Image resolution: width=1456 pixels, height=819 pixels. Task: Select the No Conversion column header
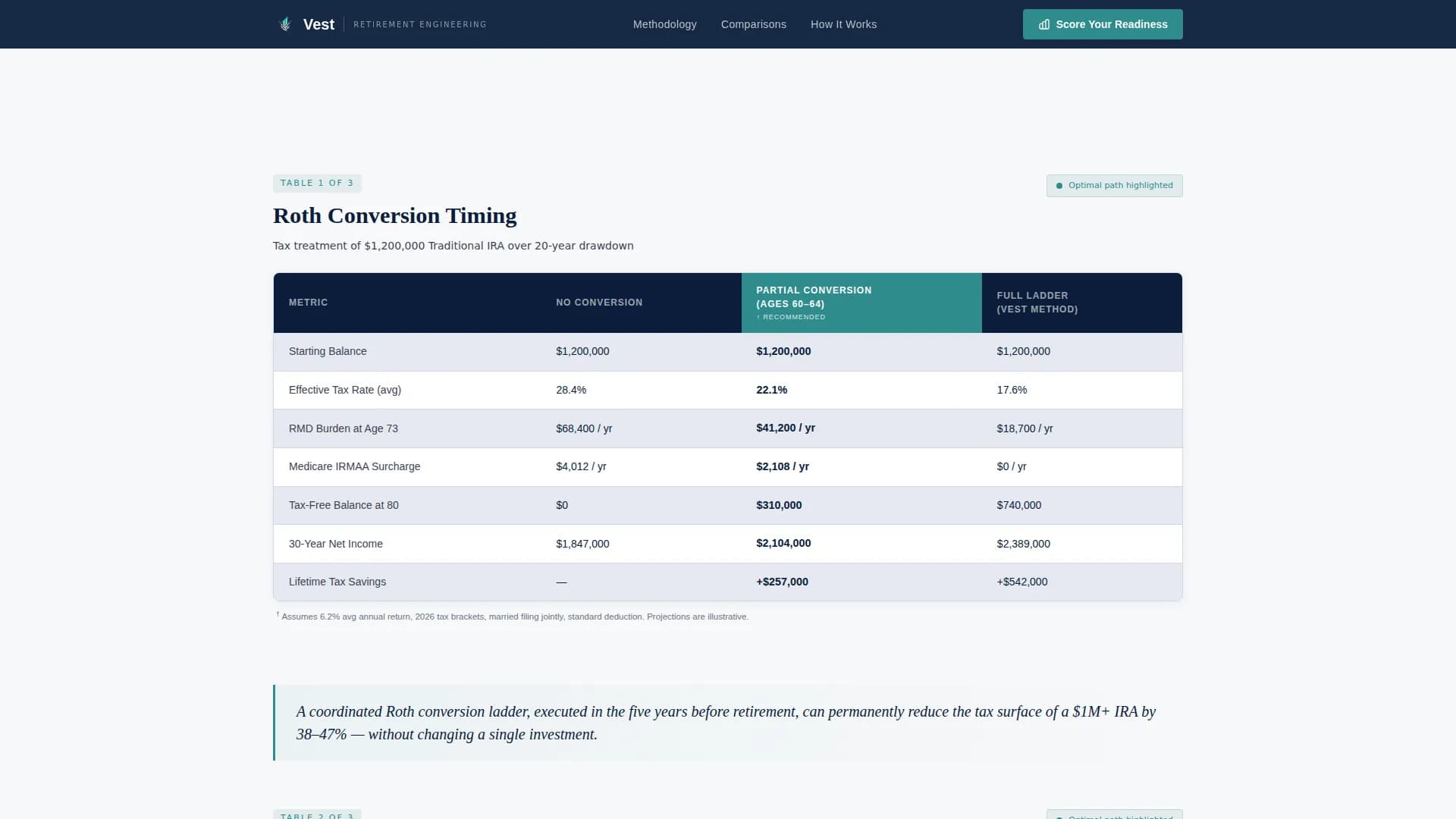(599, 303)
